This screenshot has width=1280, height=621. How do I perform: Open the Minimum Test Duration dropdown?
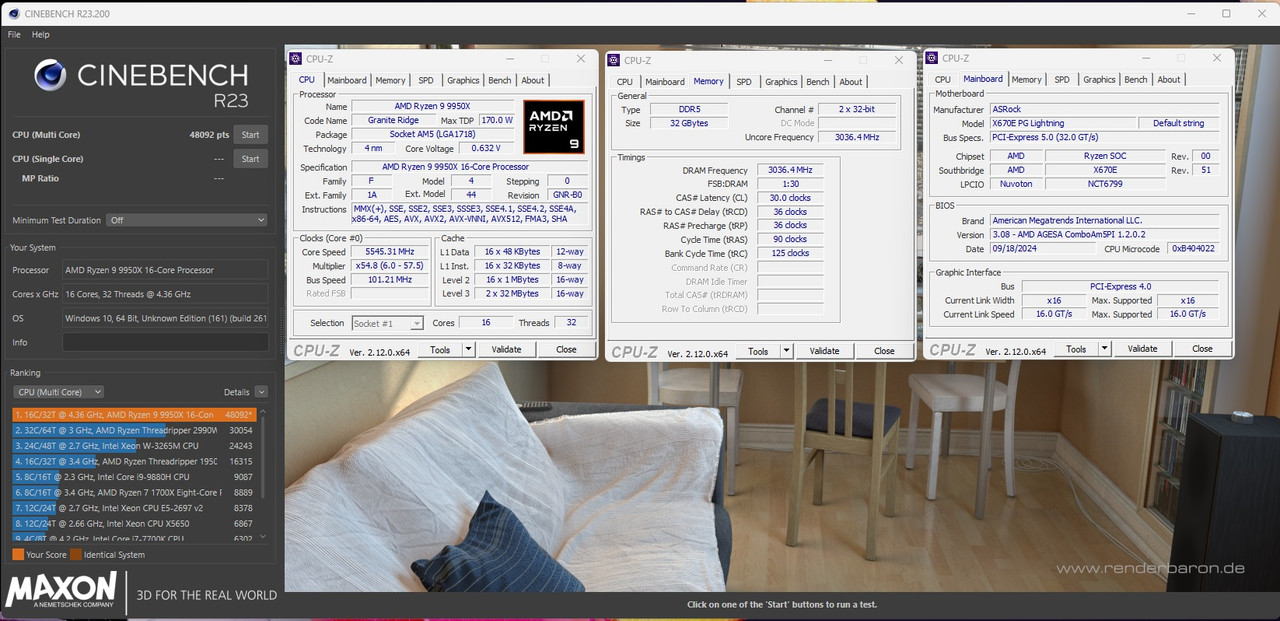187,220
